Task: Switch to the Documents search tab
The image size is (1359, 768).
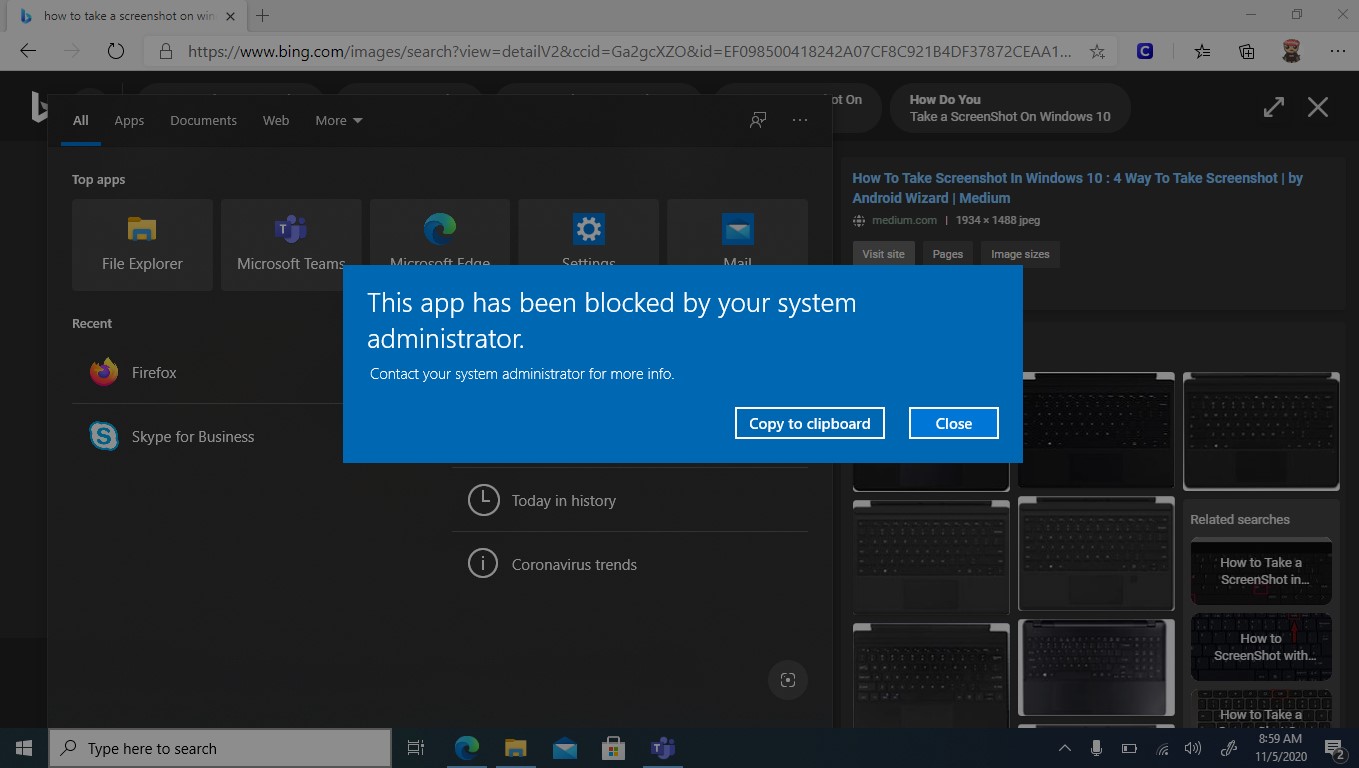Action: point(203,120)
